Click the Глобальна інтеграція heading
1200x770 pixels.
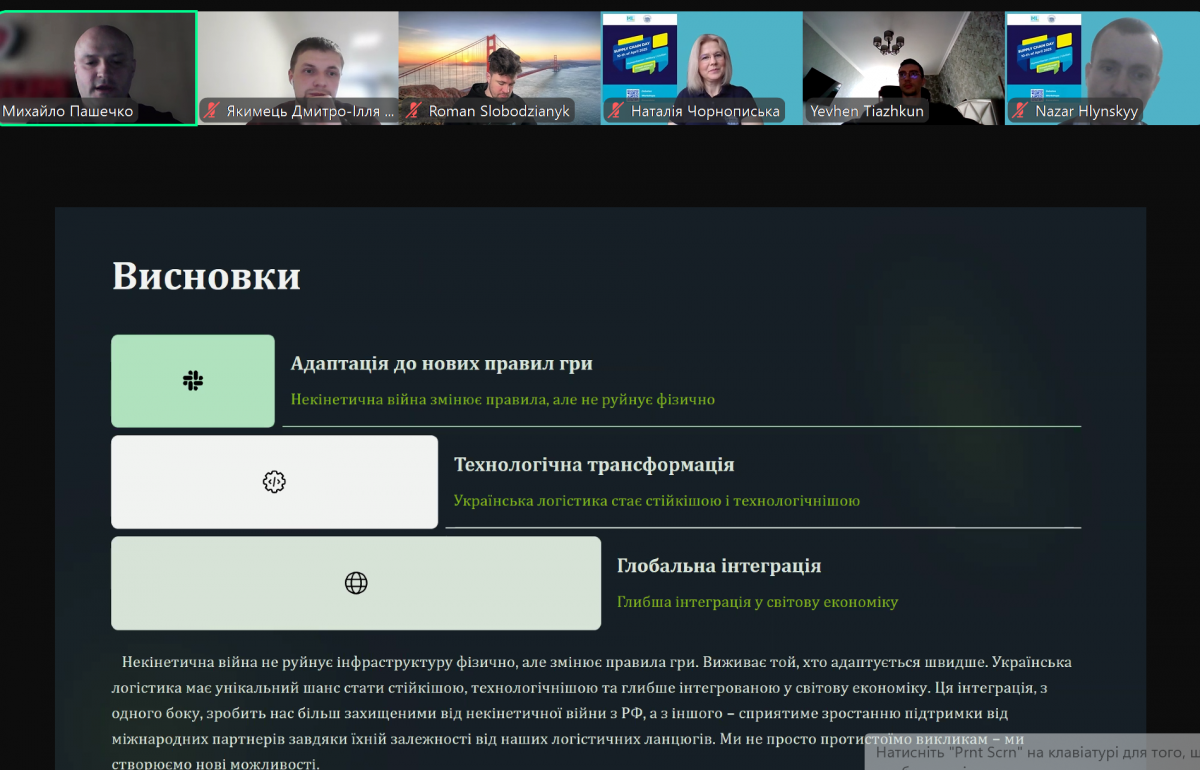(x=720, y=564)
